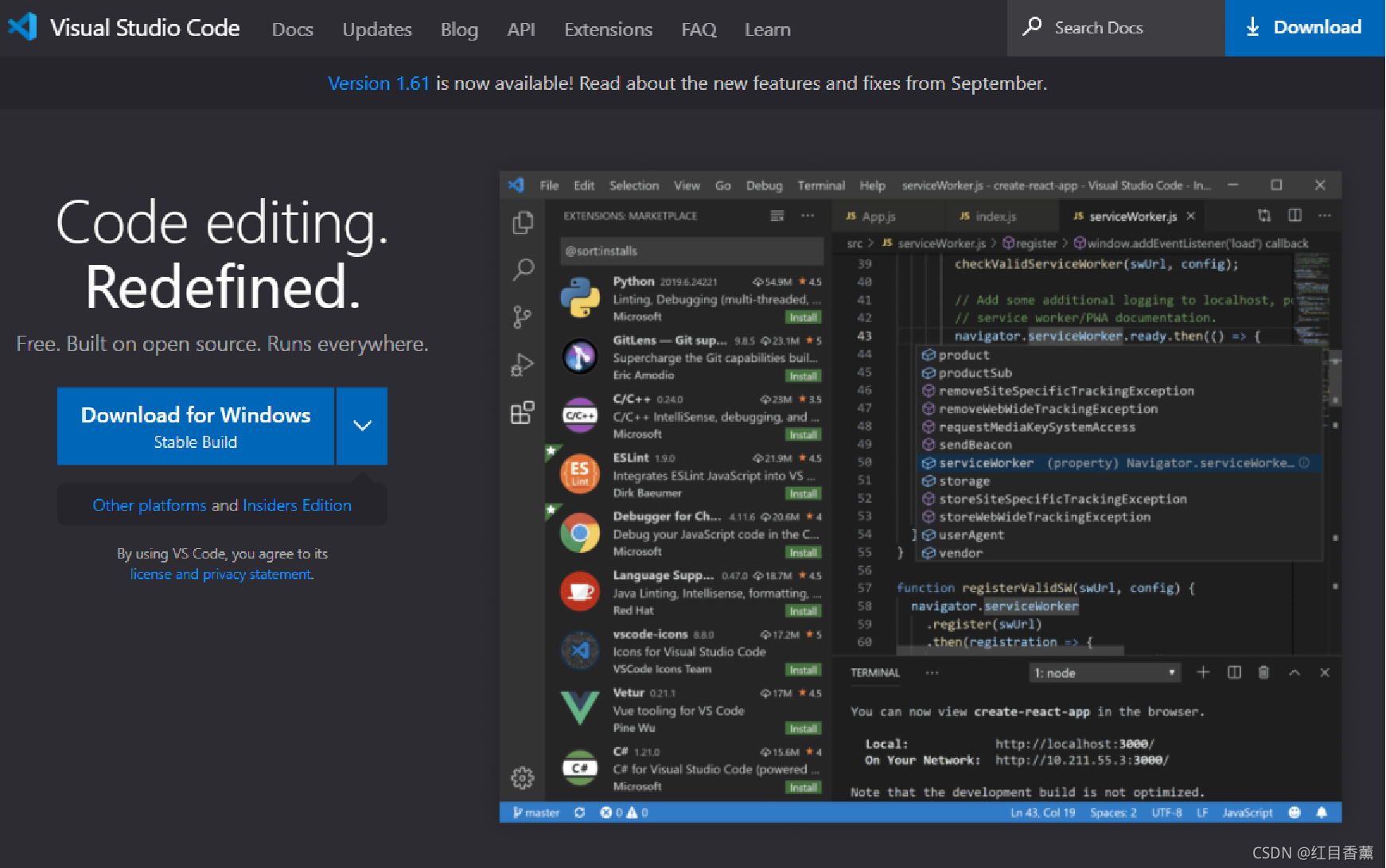Close the serviceWorker.js tab
This screenshot has width=1386, height=868.
(x=1191, y=216)
